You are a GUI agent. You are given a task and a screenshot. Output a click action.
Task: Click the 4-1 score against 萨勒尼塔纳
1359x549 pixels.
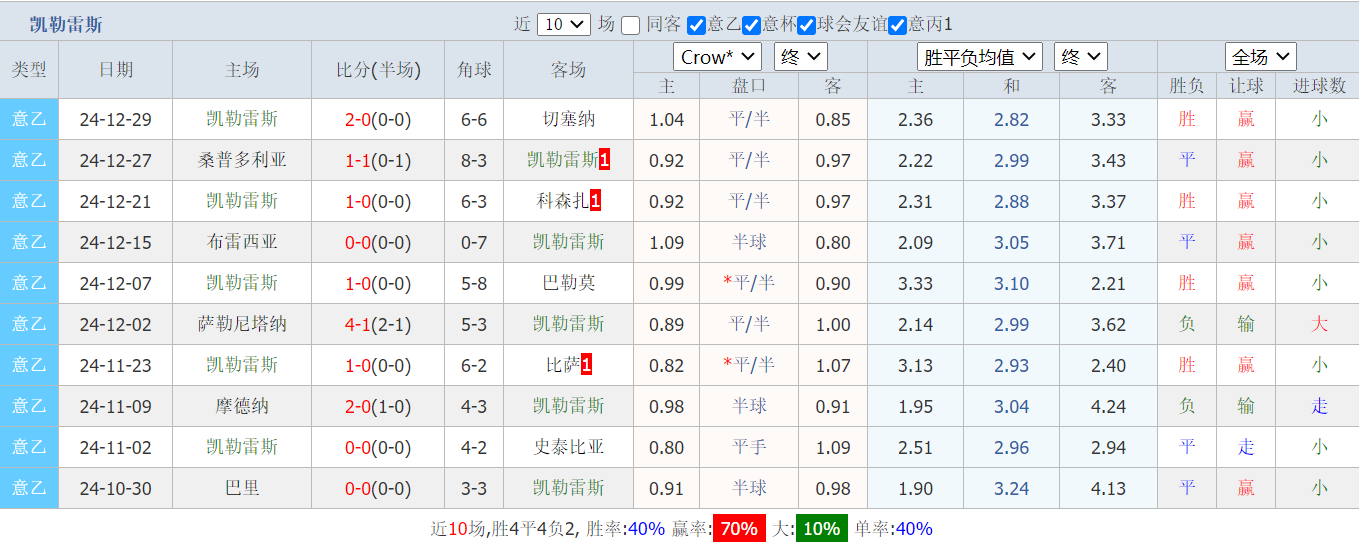click(357, 324)
